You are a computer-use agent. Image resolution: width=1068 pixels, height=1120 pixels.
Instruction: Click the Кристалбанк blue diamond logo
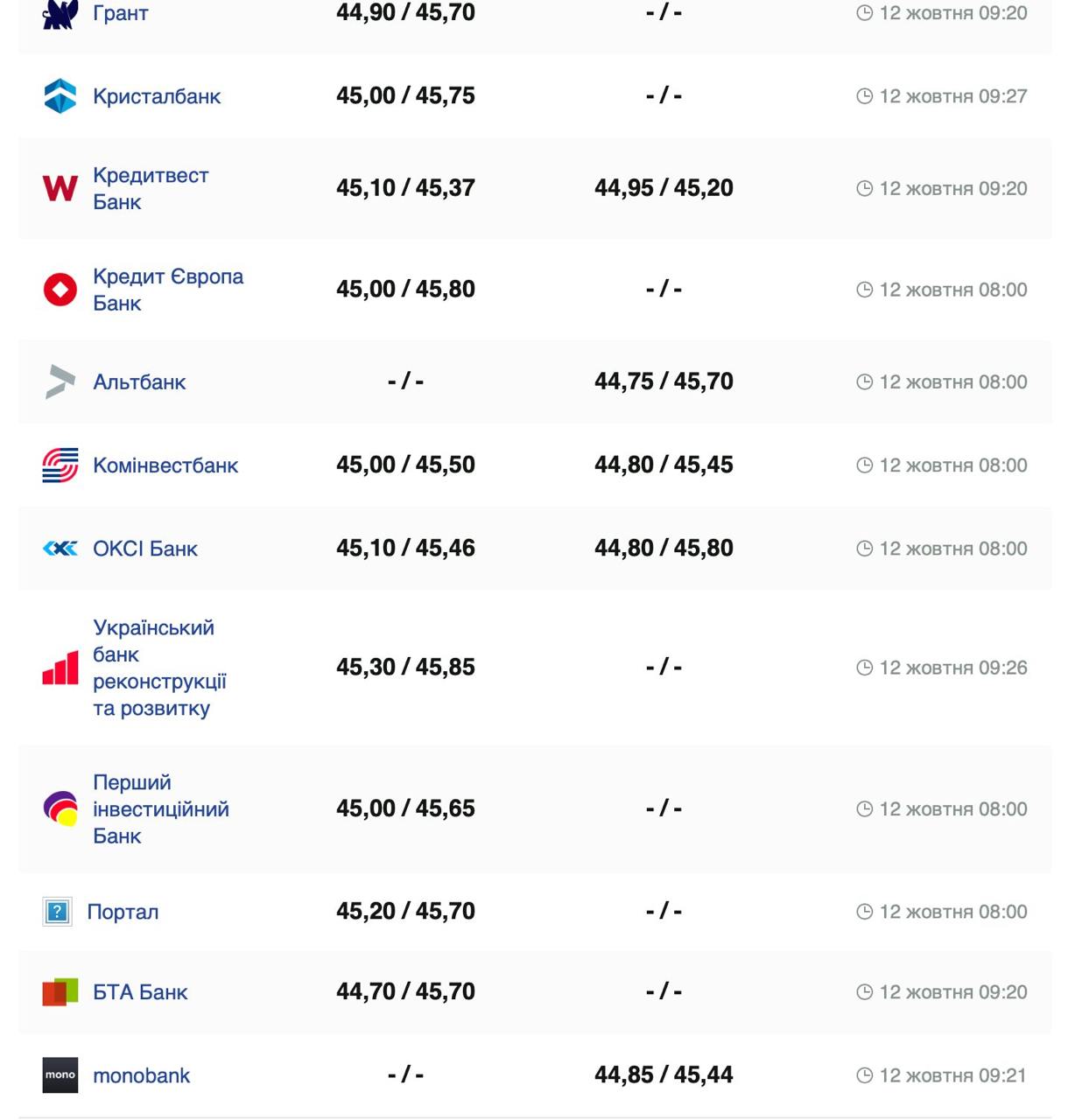click(60, 96)
